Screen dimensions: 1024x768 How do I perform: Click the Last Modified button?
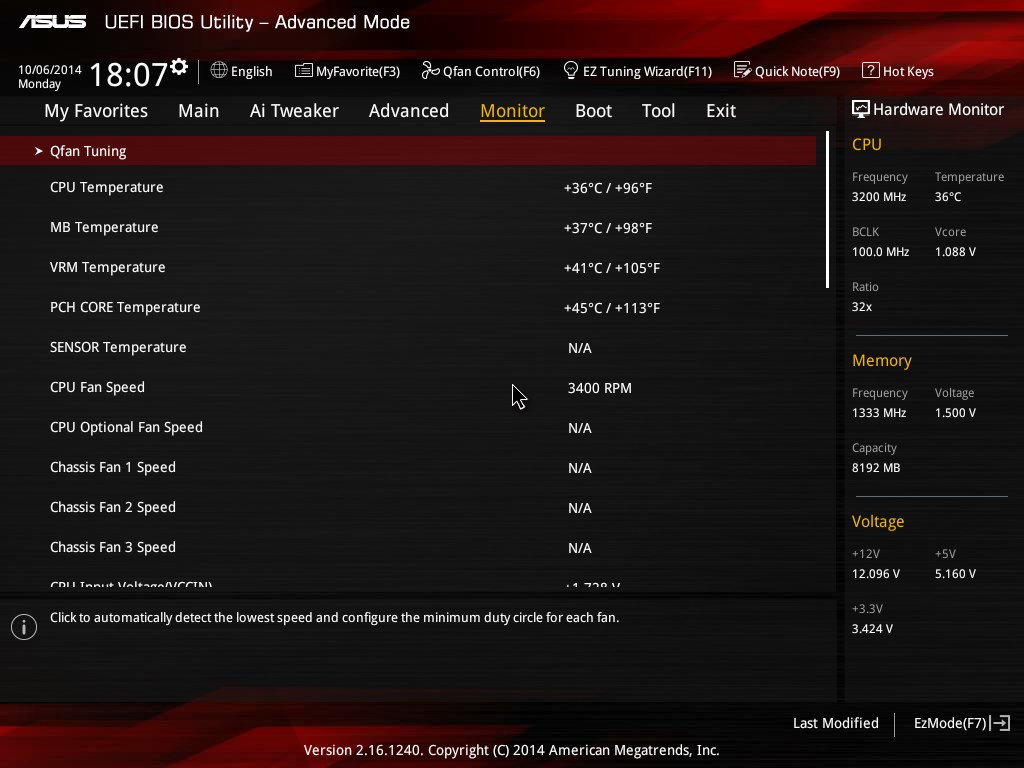tap(835, 723)
